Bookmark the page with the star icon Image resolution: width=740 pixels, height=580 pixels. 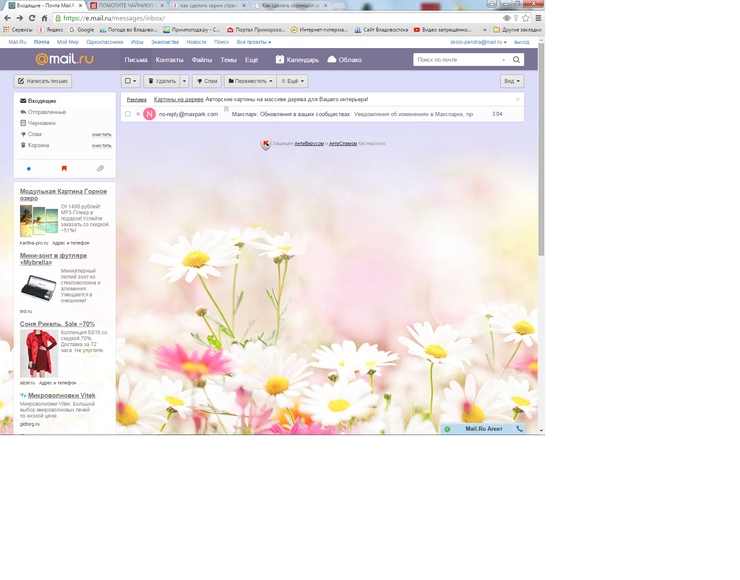coord(526,18)
